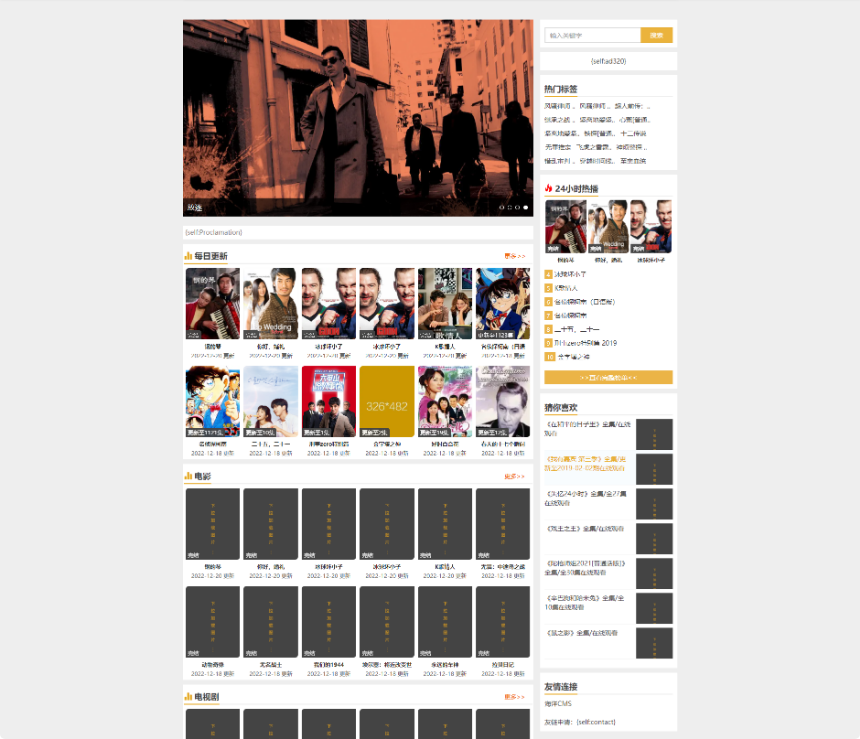Click the yellow full ranking list button

608,377
